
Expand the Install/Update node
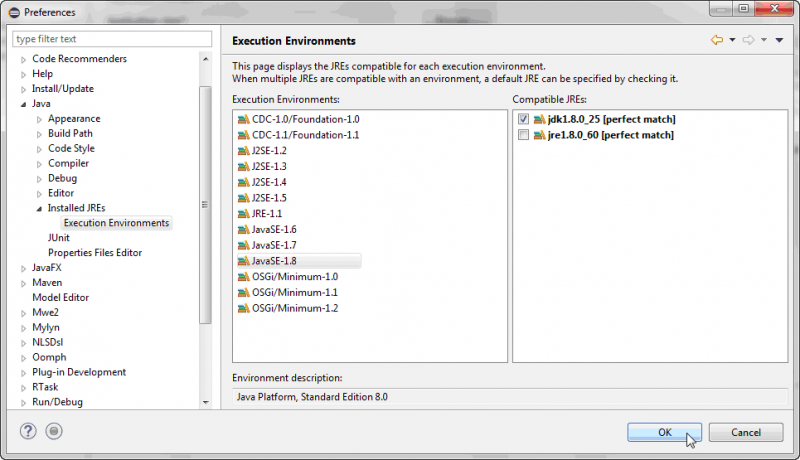click(x=23, y=89)
